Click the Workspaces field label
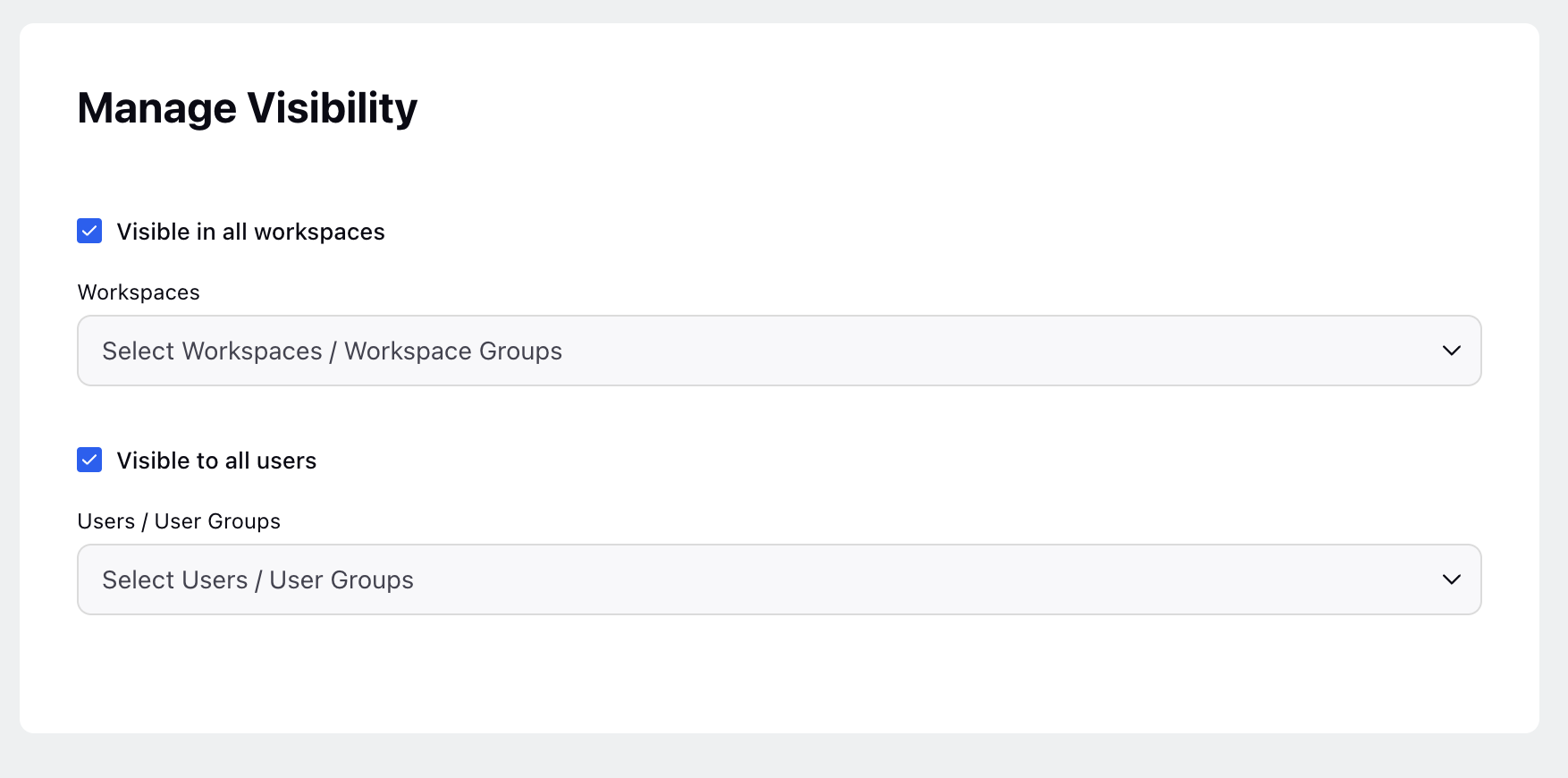The width and height of the screenshot is (1568, 778). click(x=139, y=292)
